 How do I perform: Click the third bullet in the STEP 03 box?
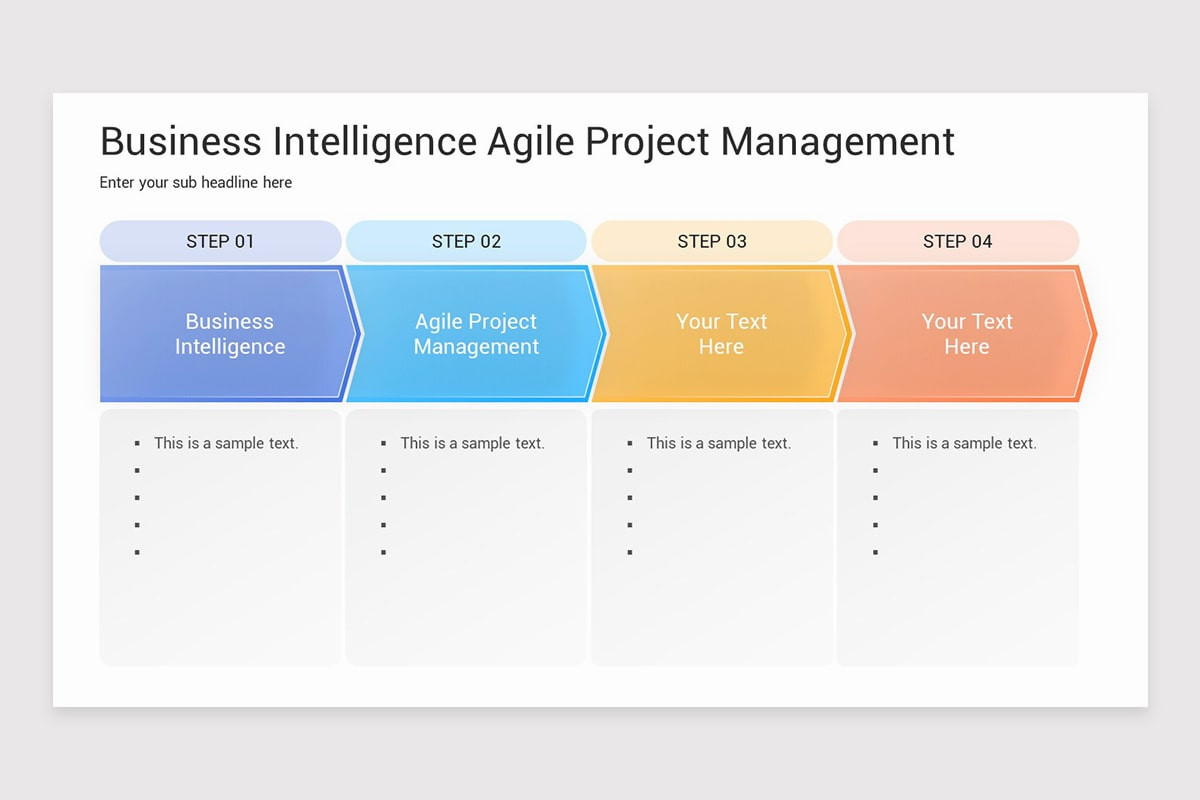coord(629,498)
